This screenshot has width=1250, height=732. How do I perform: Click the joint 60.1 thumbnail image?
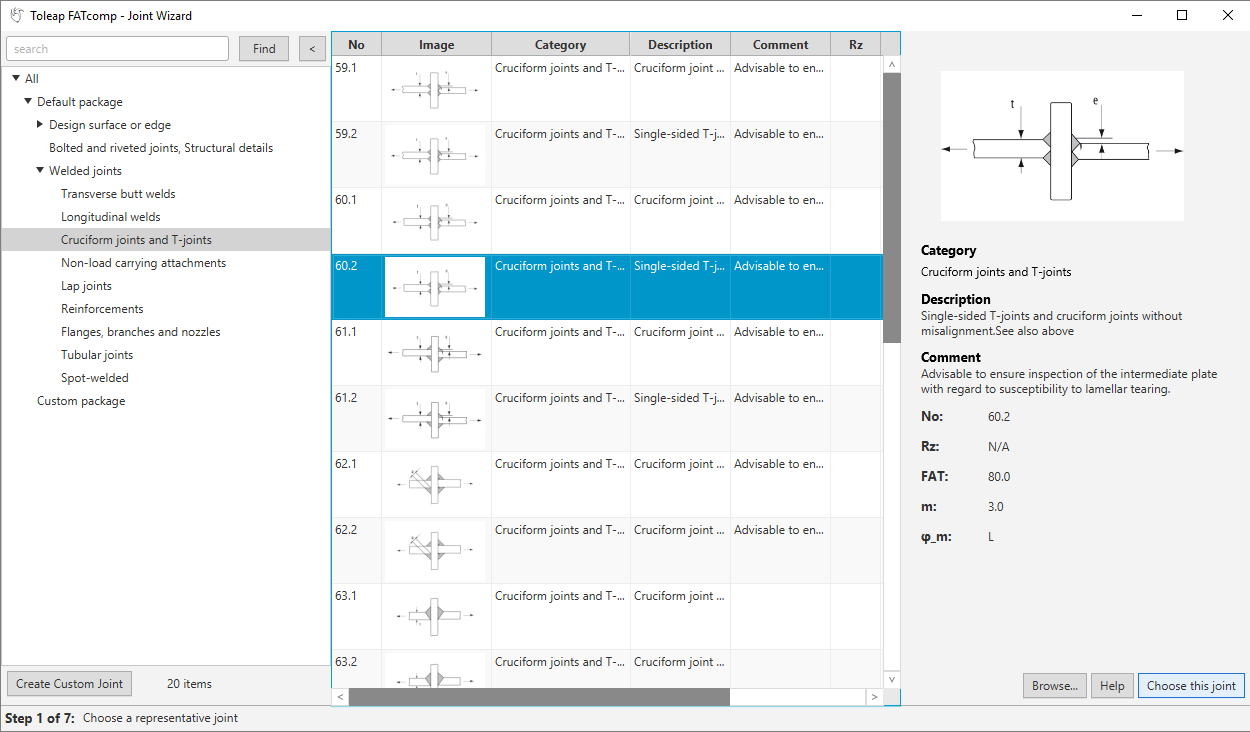[435, 221]
